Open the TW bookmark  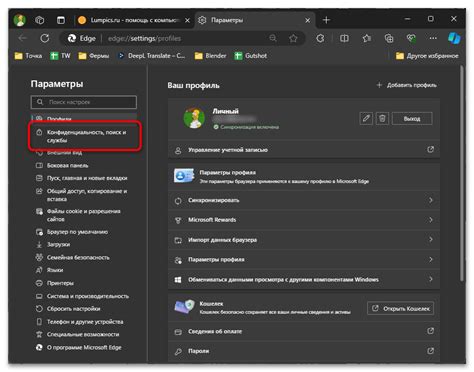(x=60, y=56)
